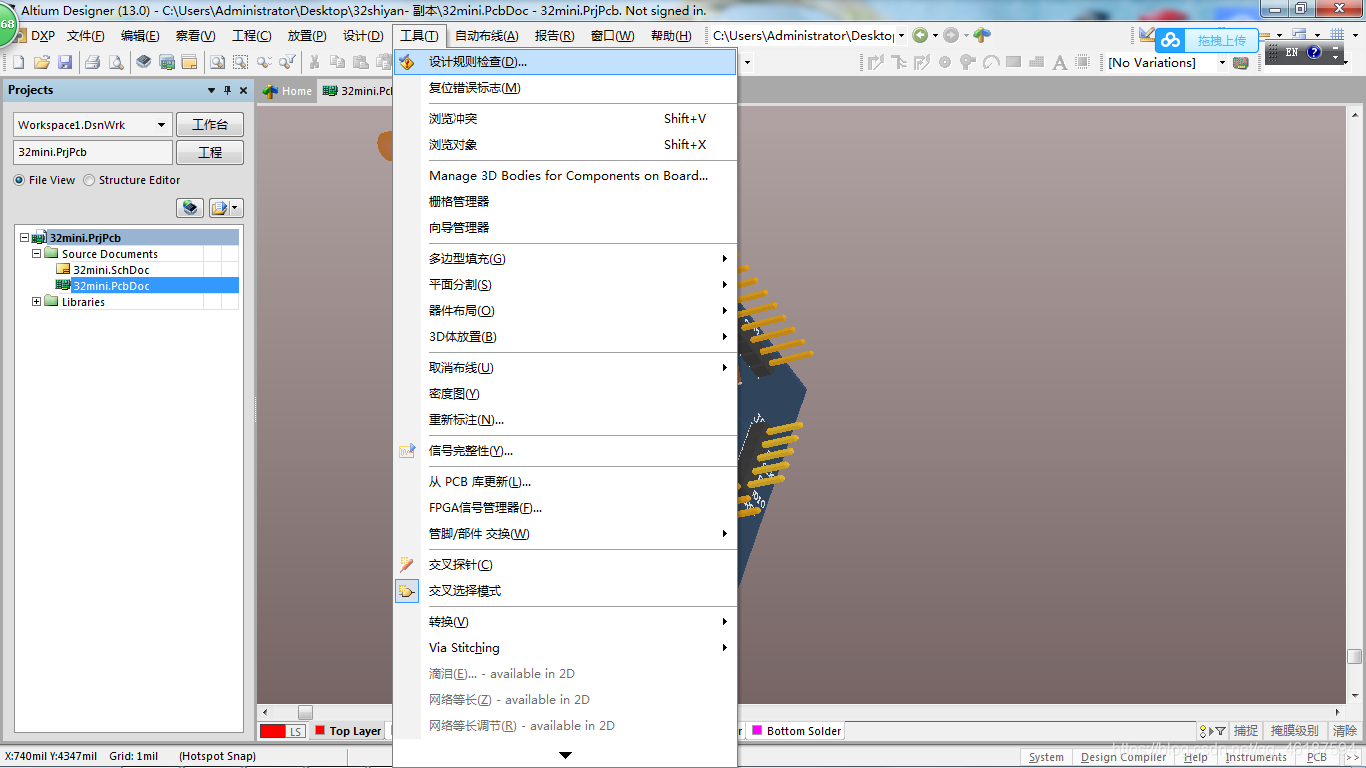Click the navigate Forward arrow
The width and height of the screenshot is (1366, 768).
pos(951,35)
